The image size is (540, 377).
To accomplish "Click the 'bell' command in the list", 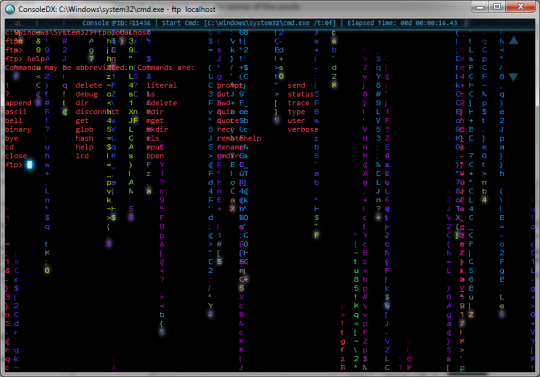I will 14,121.
